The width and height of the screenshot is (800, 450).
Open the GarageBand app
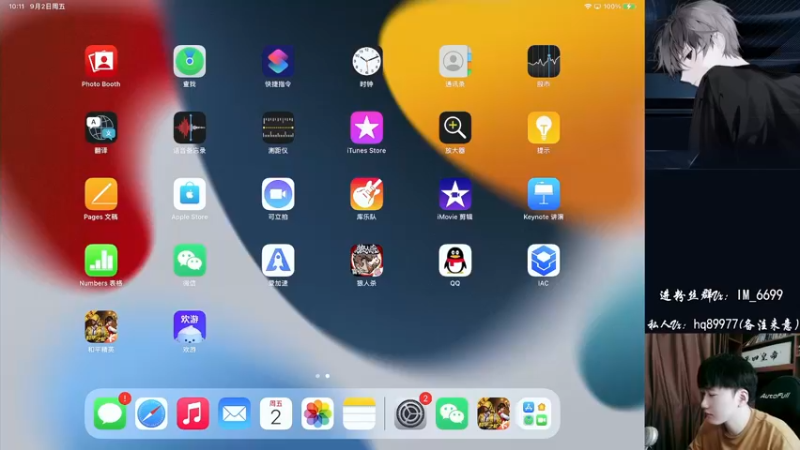click(x=366, y=194)
